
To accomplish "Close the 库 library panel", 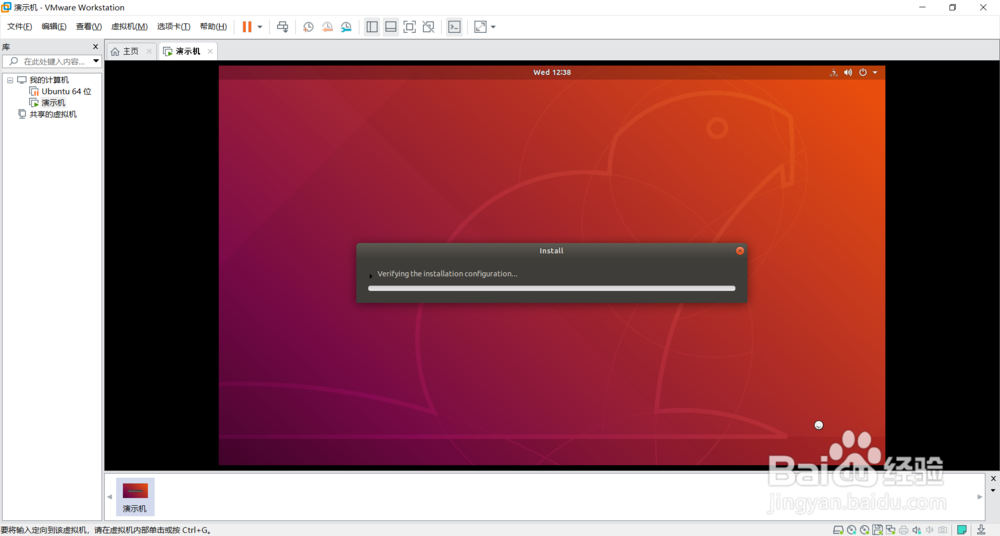I will click(96, 47).
